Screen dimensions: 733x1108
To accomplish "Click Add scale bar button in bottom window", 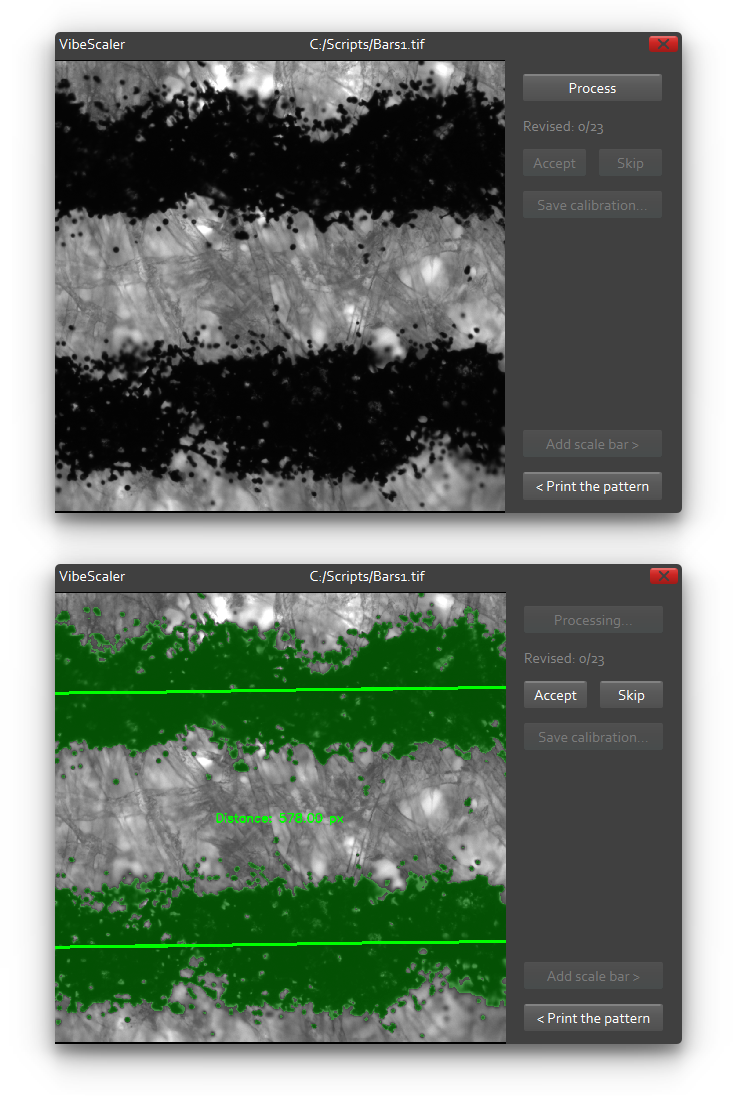I will point(593,976).
